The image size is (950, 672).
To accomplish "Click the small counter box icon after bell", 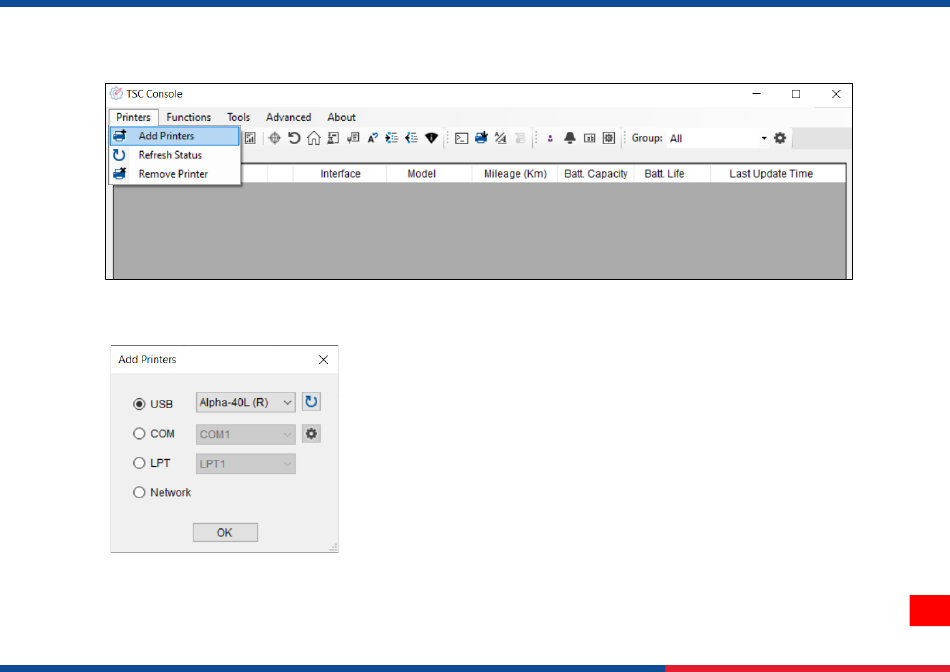I will coord(590,138).
